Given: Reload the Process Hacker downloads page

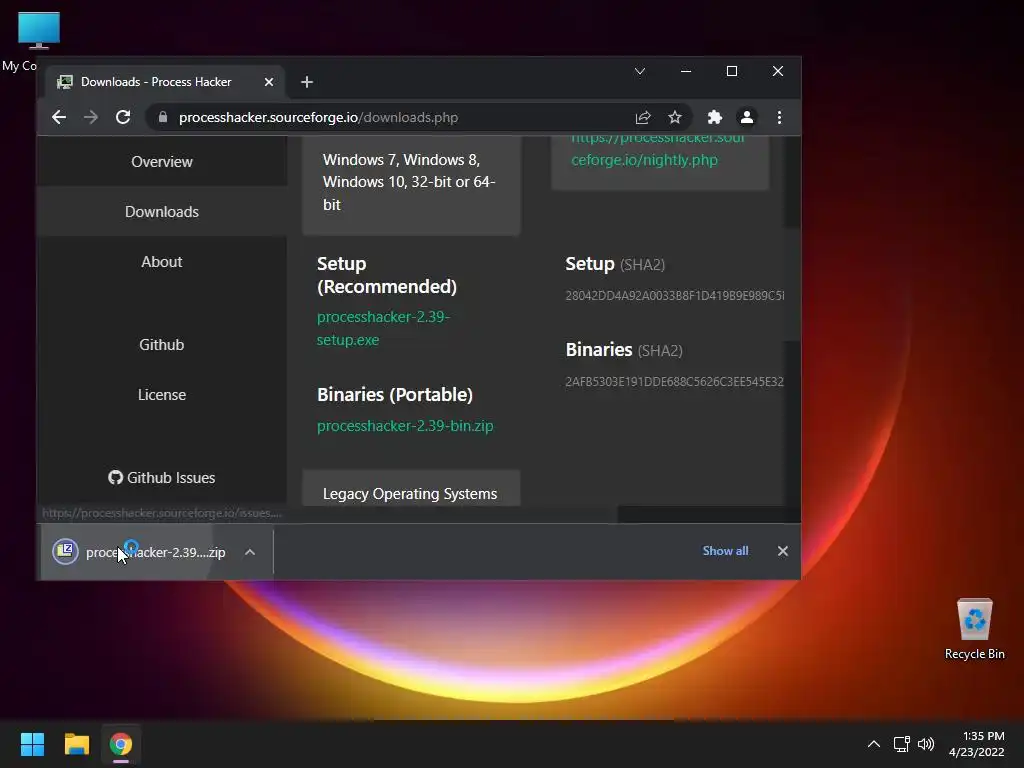Looking at the screenshot, I should [123, 118].
